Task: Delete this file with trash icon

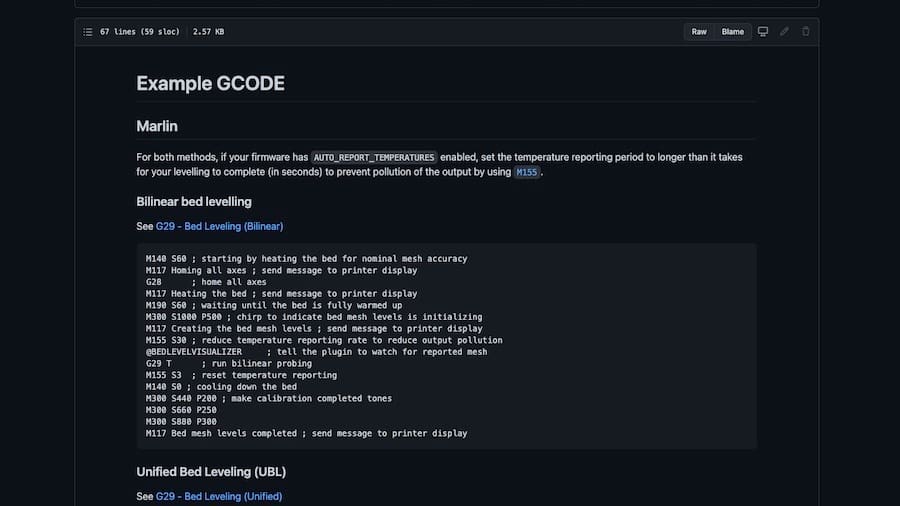Action: pos(806,32)
